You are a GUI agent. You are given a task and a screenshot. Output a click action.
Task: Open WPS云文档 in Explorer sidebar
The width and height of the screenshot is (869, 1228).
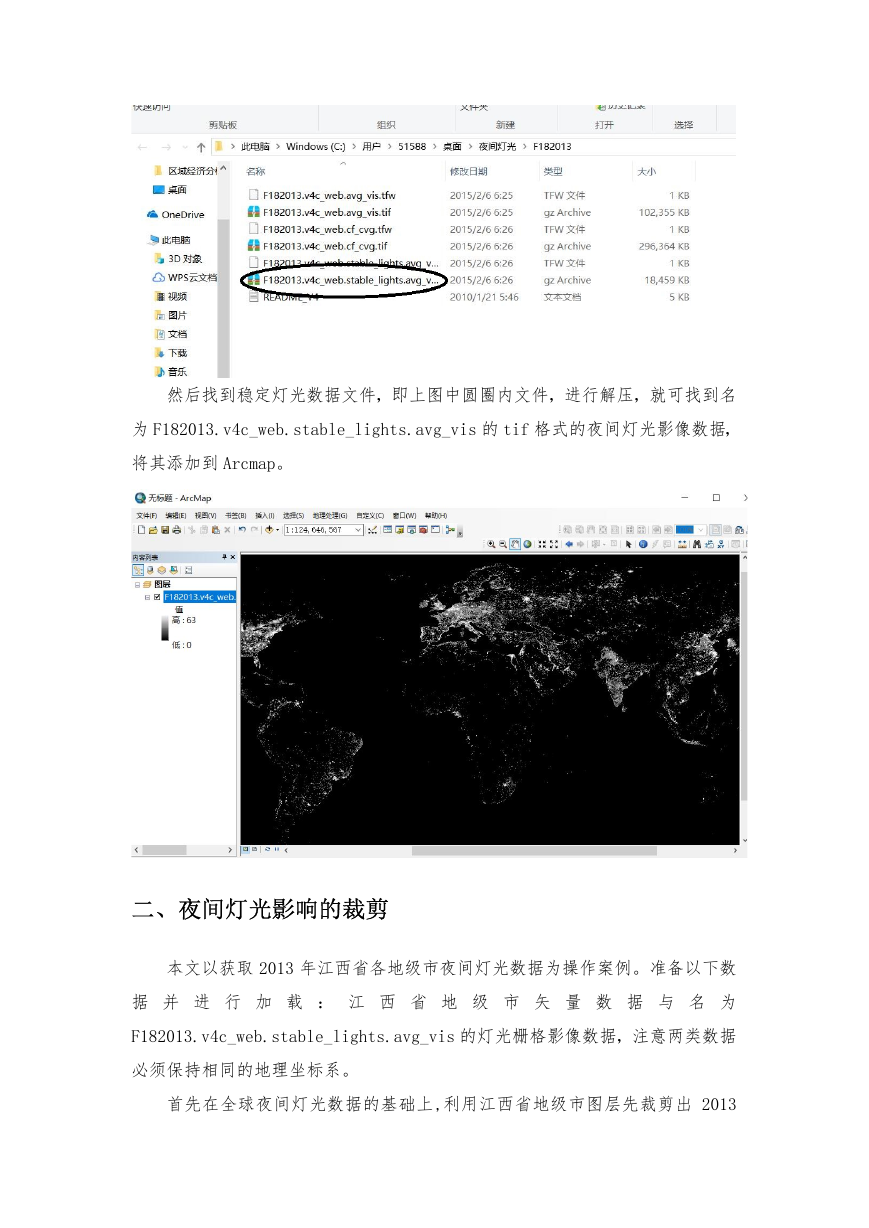point(192,277)
